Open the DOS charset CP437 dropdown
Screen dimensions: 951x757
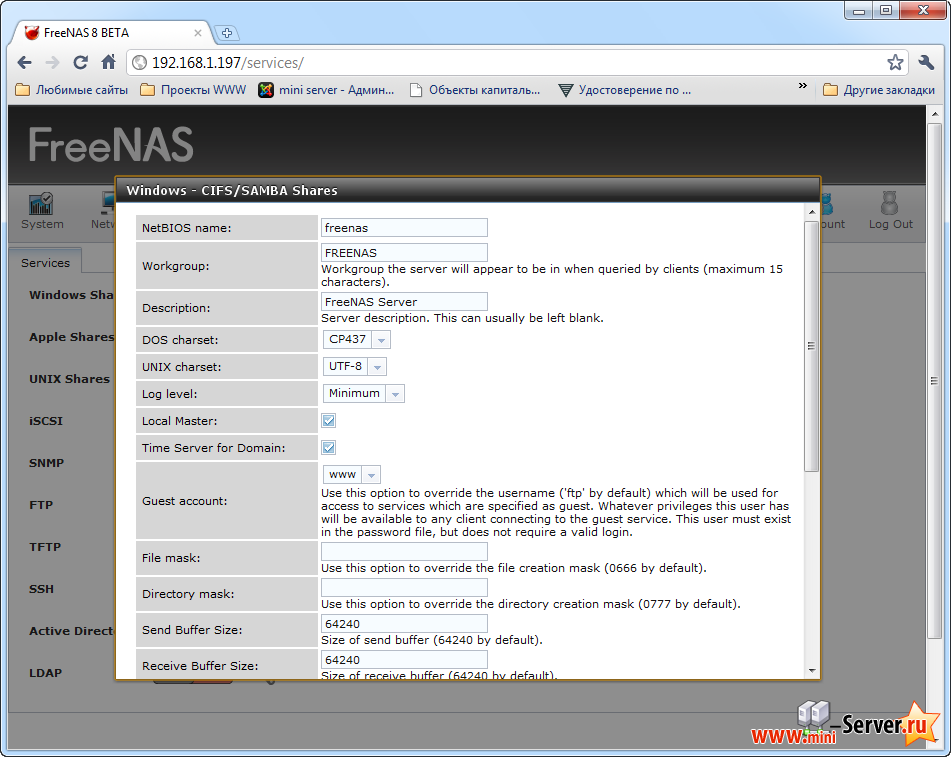[357, 340]
